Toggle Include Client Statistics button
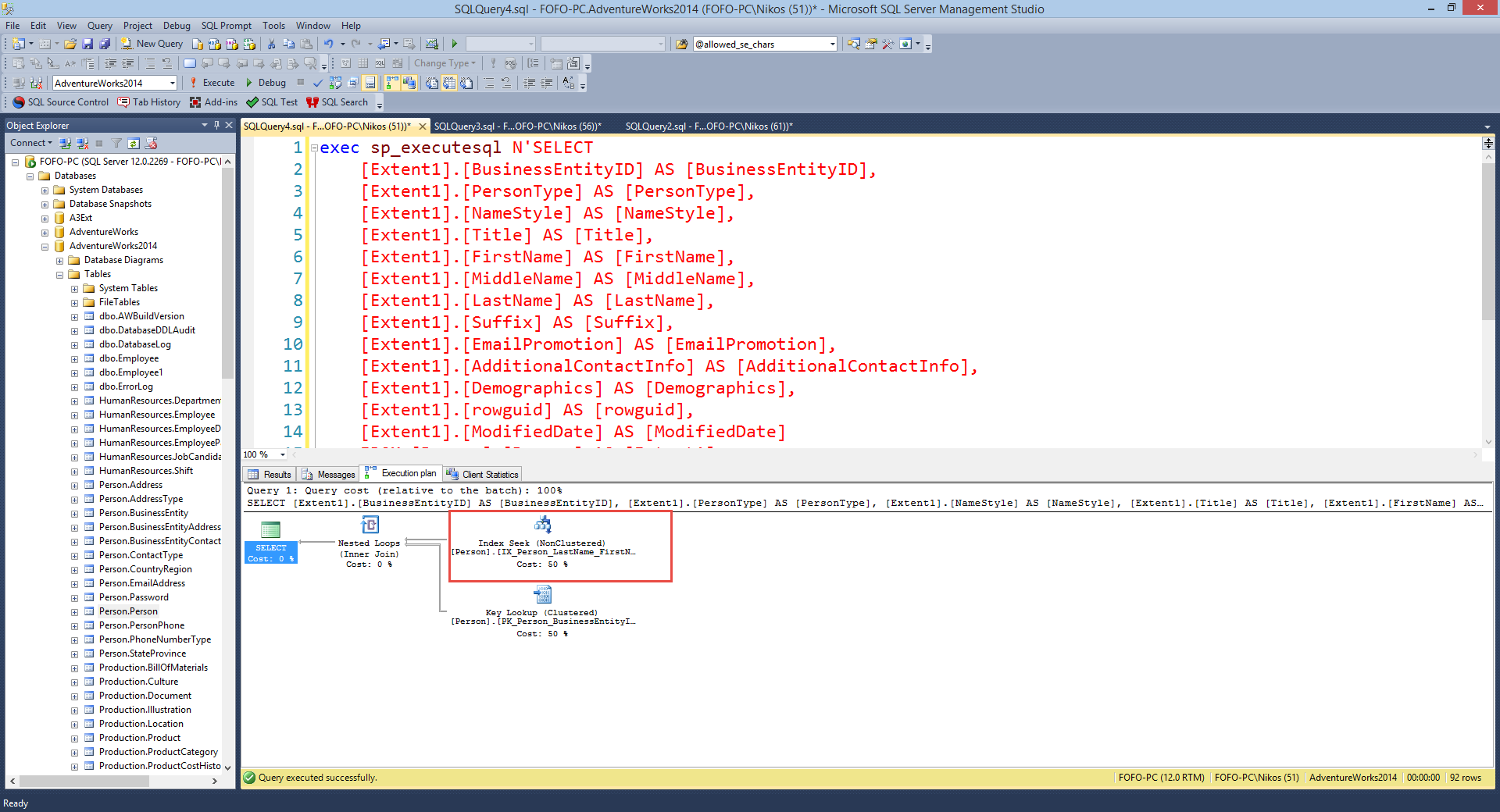This screenshot has height=812, width=1500. 409,83
